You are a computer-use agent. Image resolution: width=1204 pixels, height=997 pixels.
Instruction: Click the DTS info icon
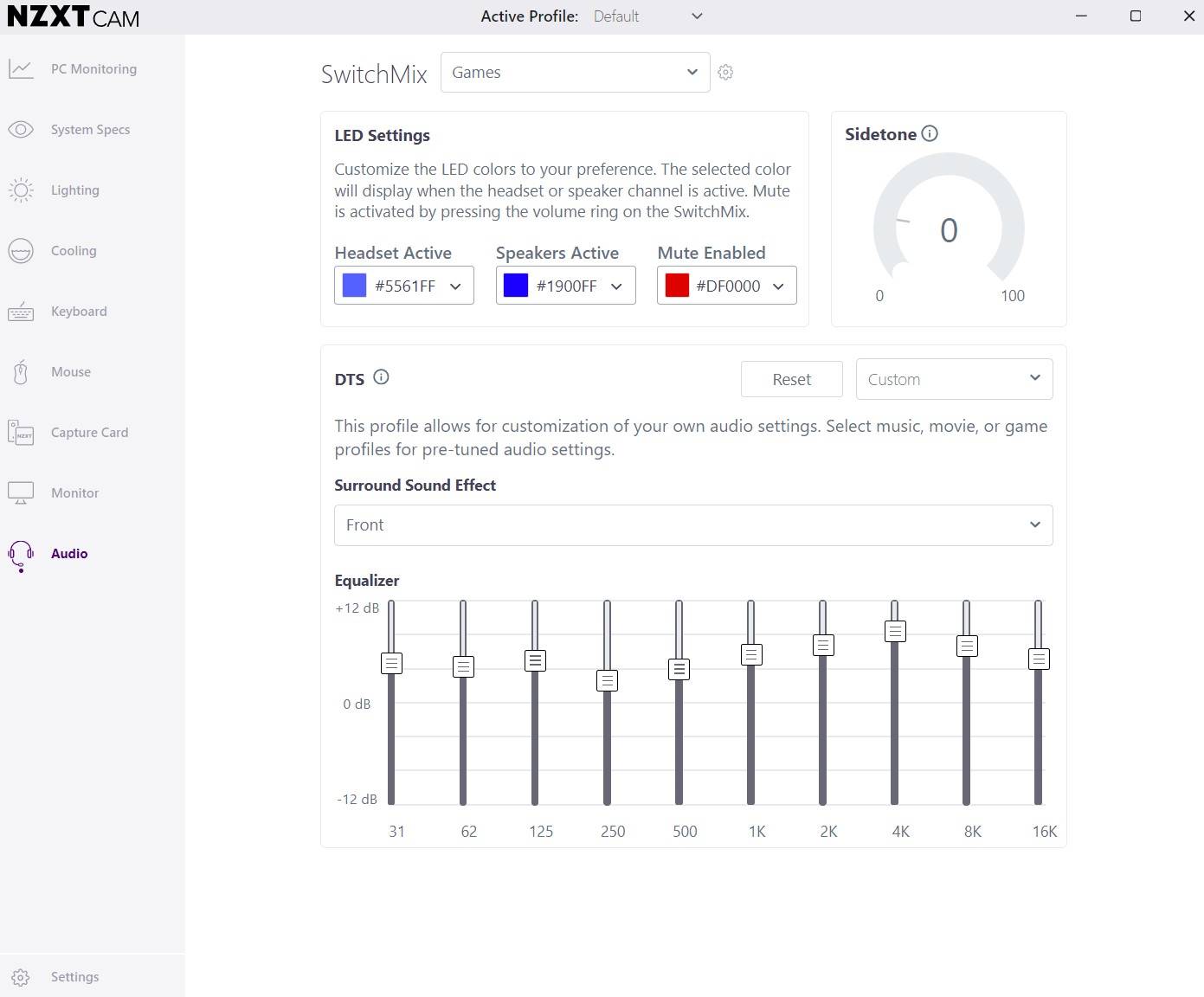(x=381, y=377)
